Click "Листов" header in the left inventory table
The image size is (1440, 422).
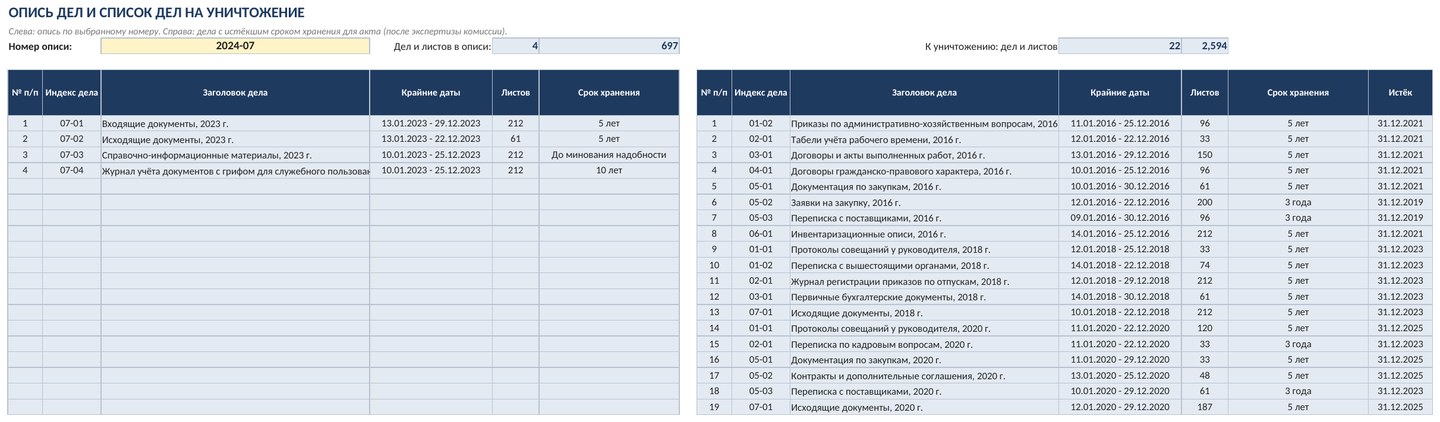[516, 92]
